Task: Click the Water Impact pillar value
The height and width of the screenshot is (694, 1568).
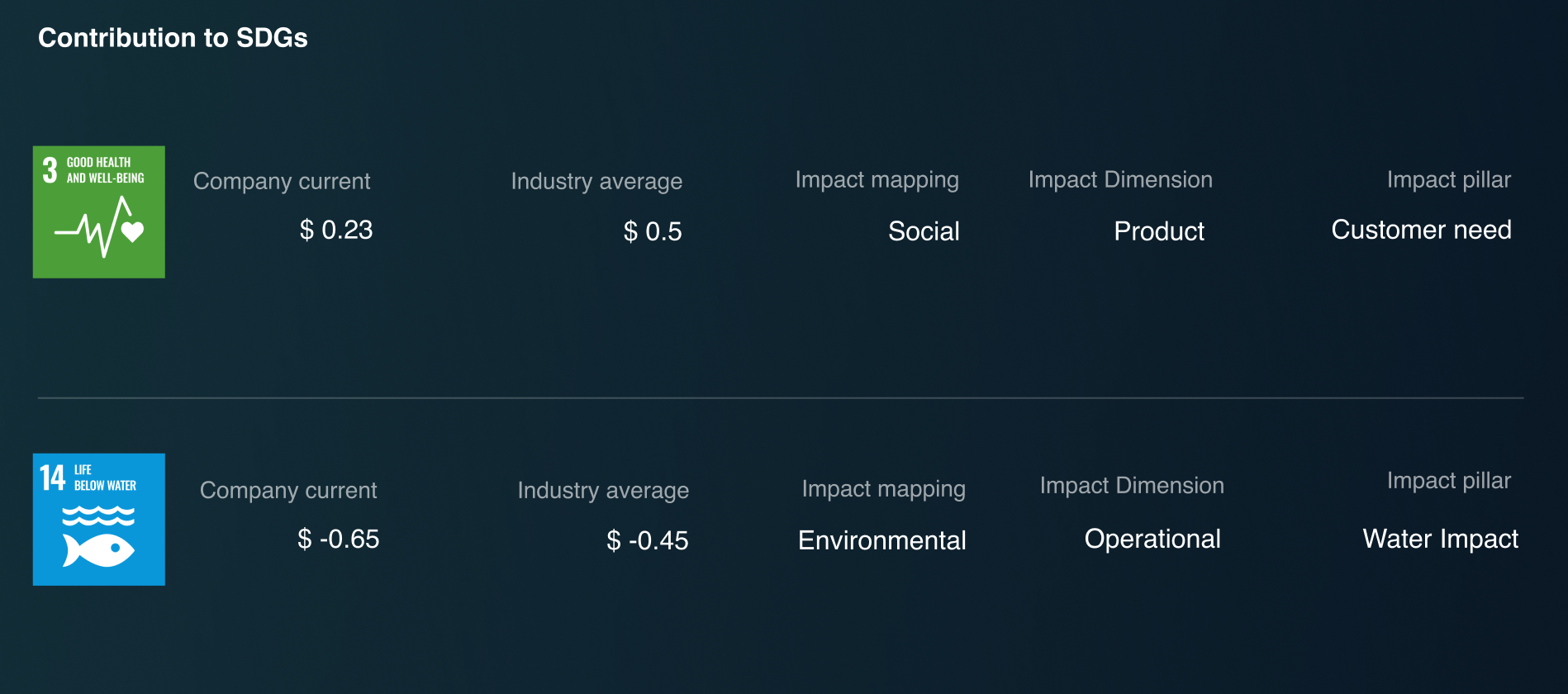Action: pyautogui.click(x=1441, y=539)
